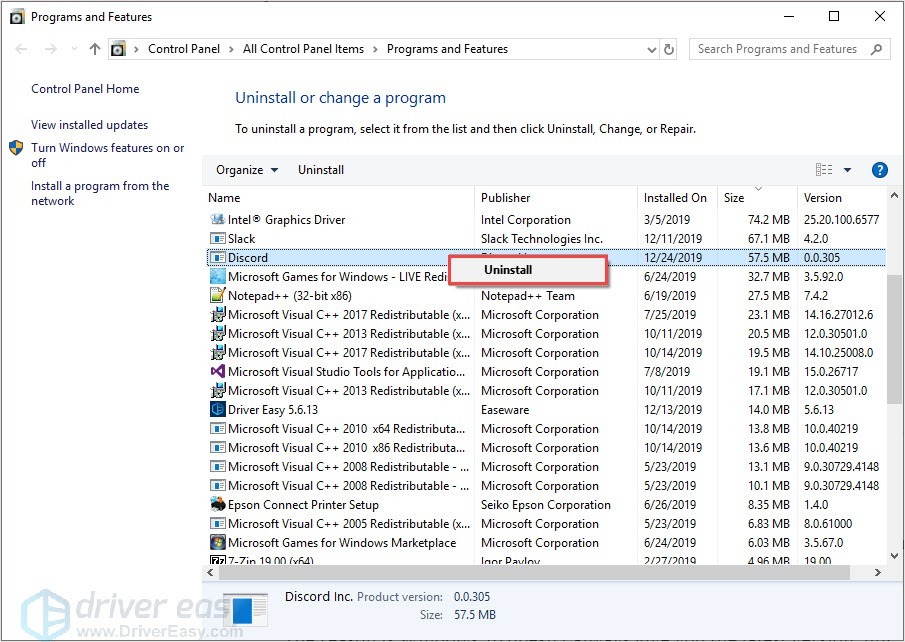
Task: Expand the view options dropdown arrow
Action: pyautogui.click(x=847, y=170)
